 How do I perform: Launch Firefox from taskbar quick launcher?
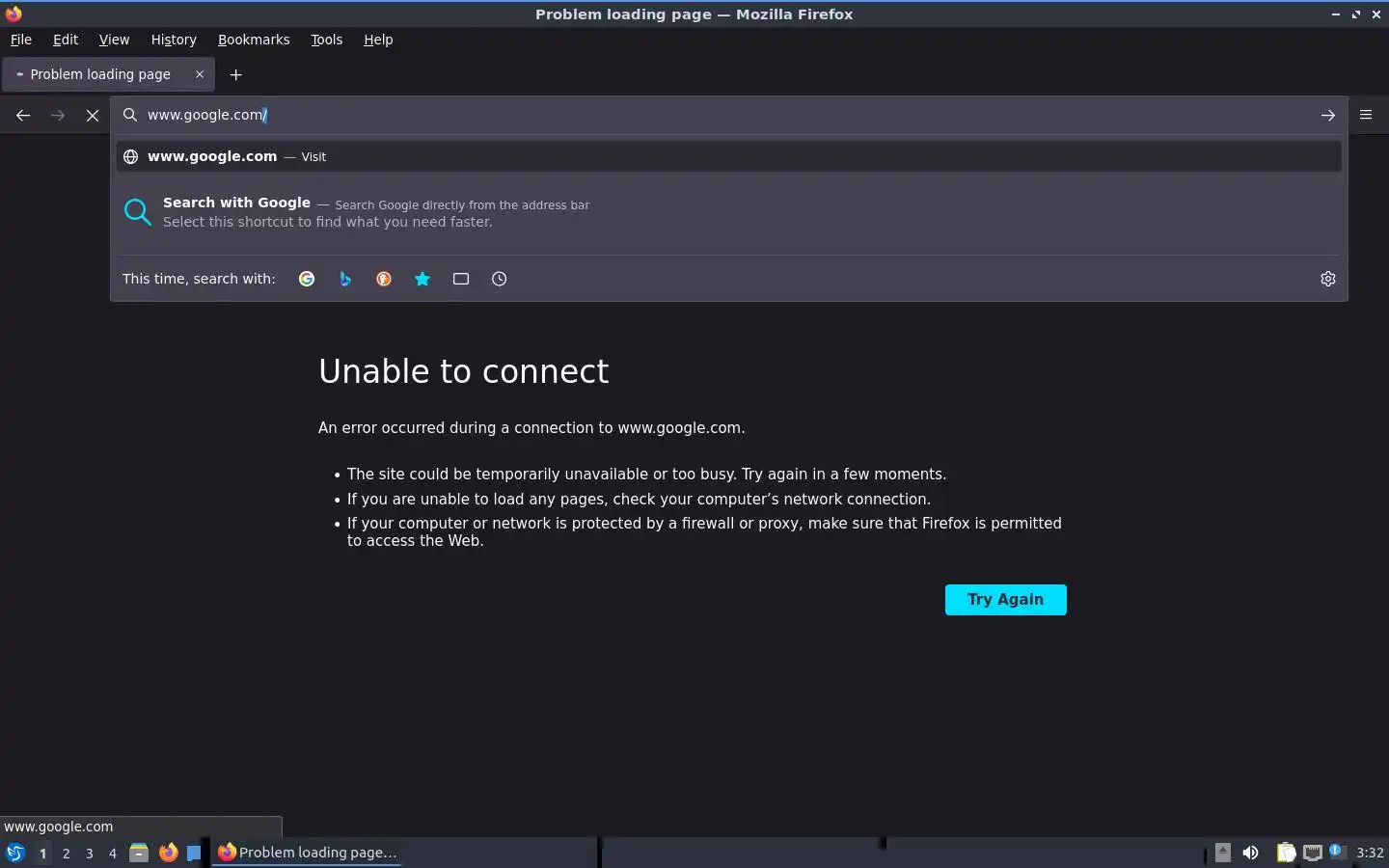click(168, 853)
